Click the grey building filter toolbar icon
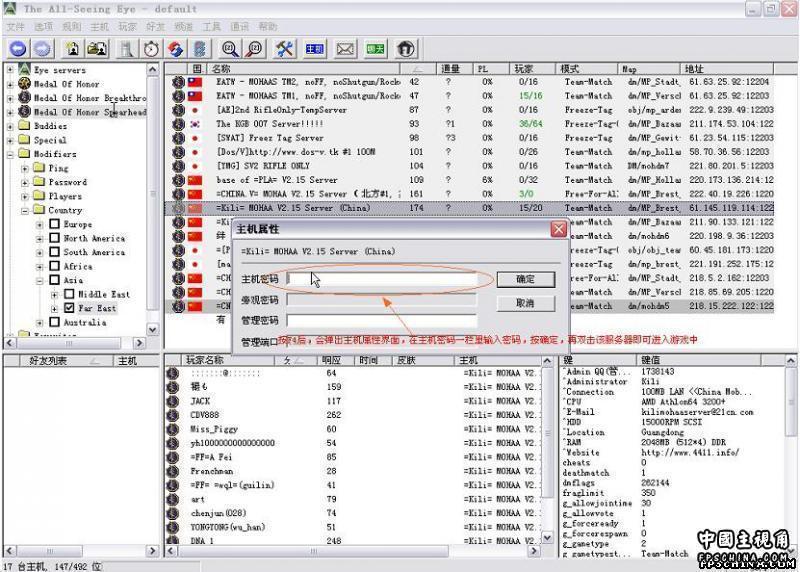This screenshot has height=572, width=800. click(x=127, y=49)
